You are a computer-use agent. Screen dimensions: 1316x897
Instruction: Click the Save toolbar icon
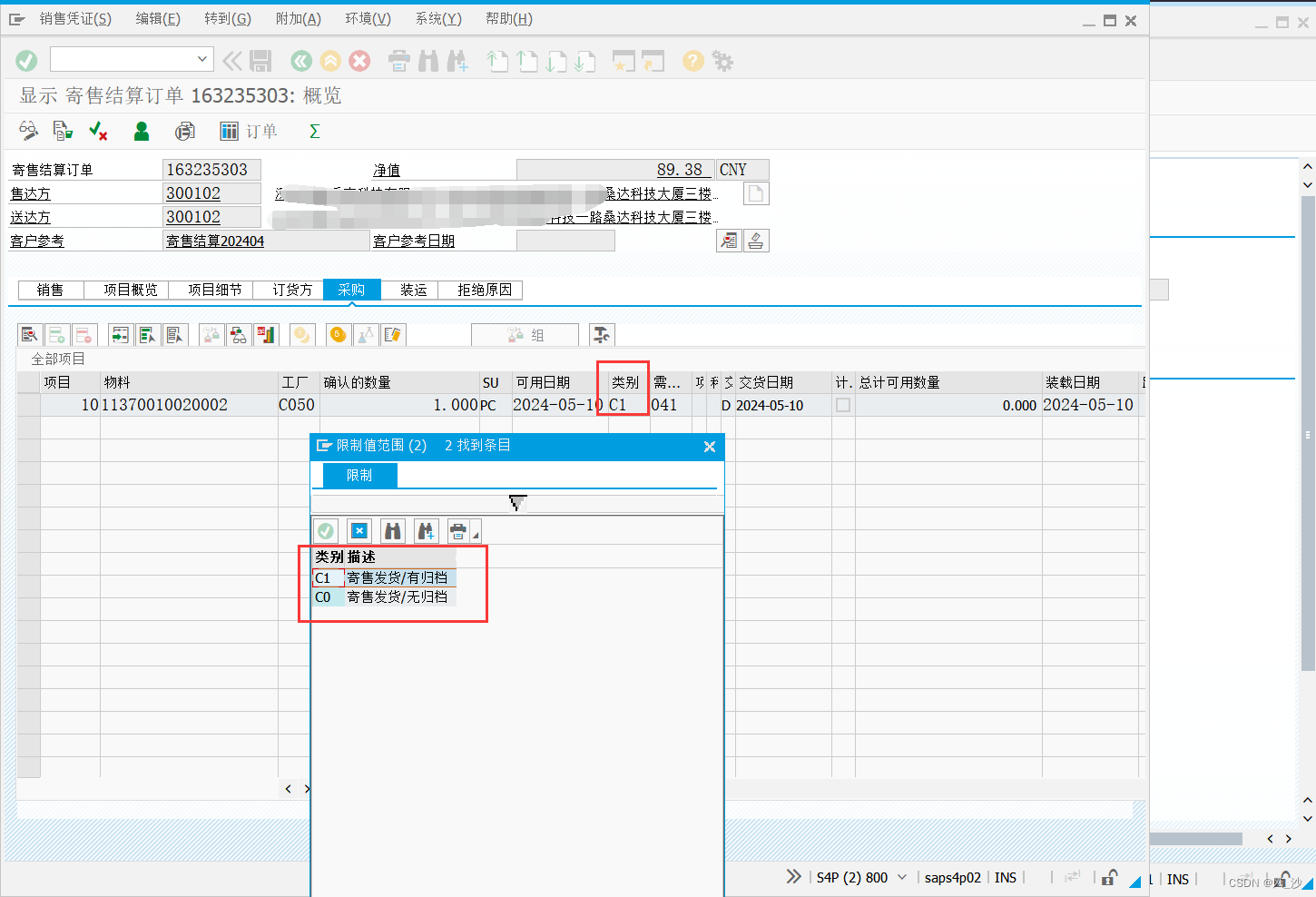262,61
